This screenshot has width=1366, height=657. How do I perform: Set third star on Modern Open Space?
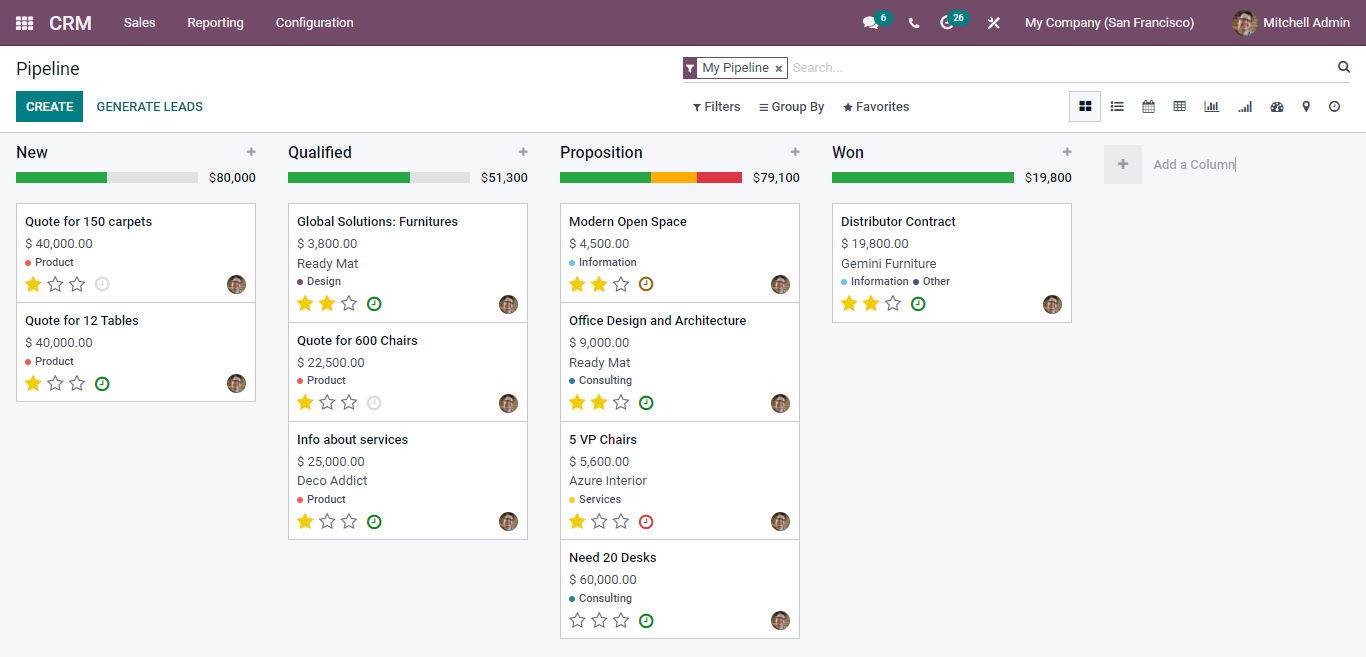pos(621,284)
